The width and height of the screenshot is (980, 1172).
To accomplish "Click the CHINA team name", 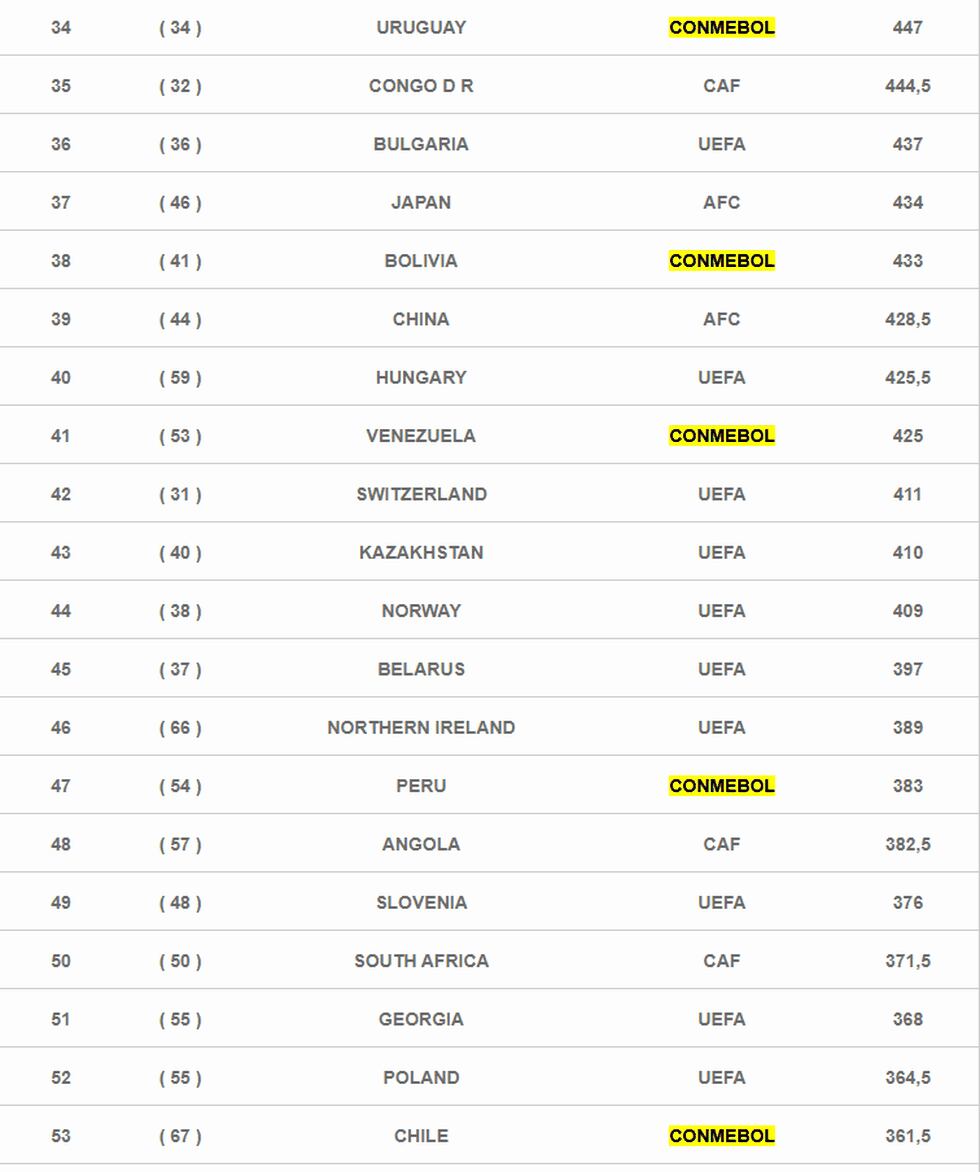I will tap(421, 319).
